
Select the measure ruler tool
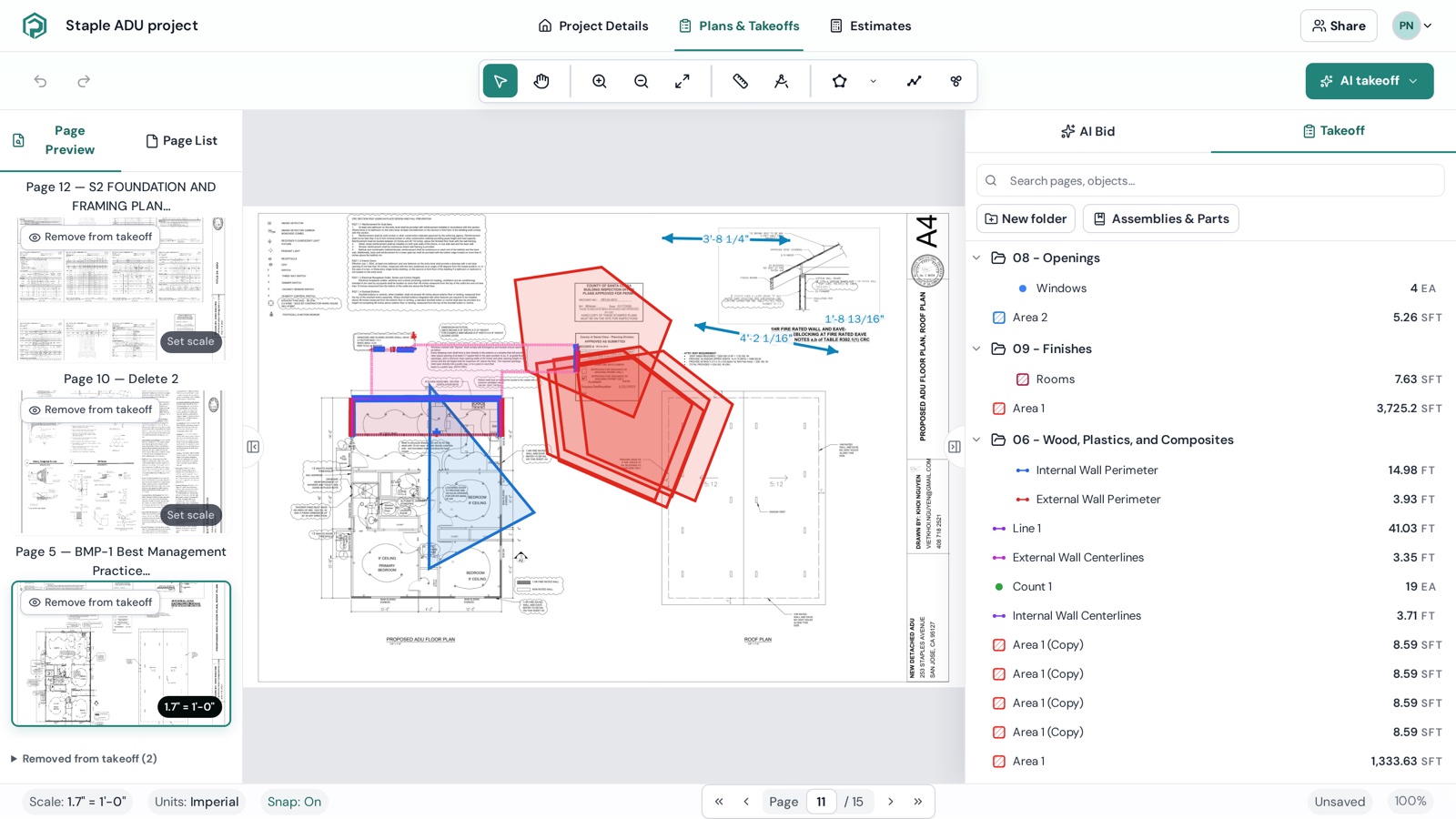pos(740,81)
